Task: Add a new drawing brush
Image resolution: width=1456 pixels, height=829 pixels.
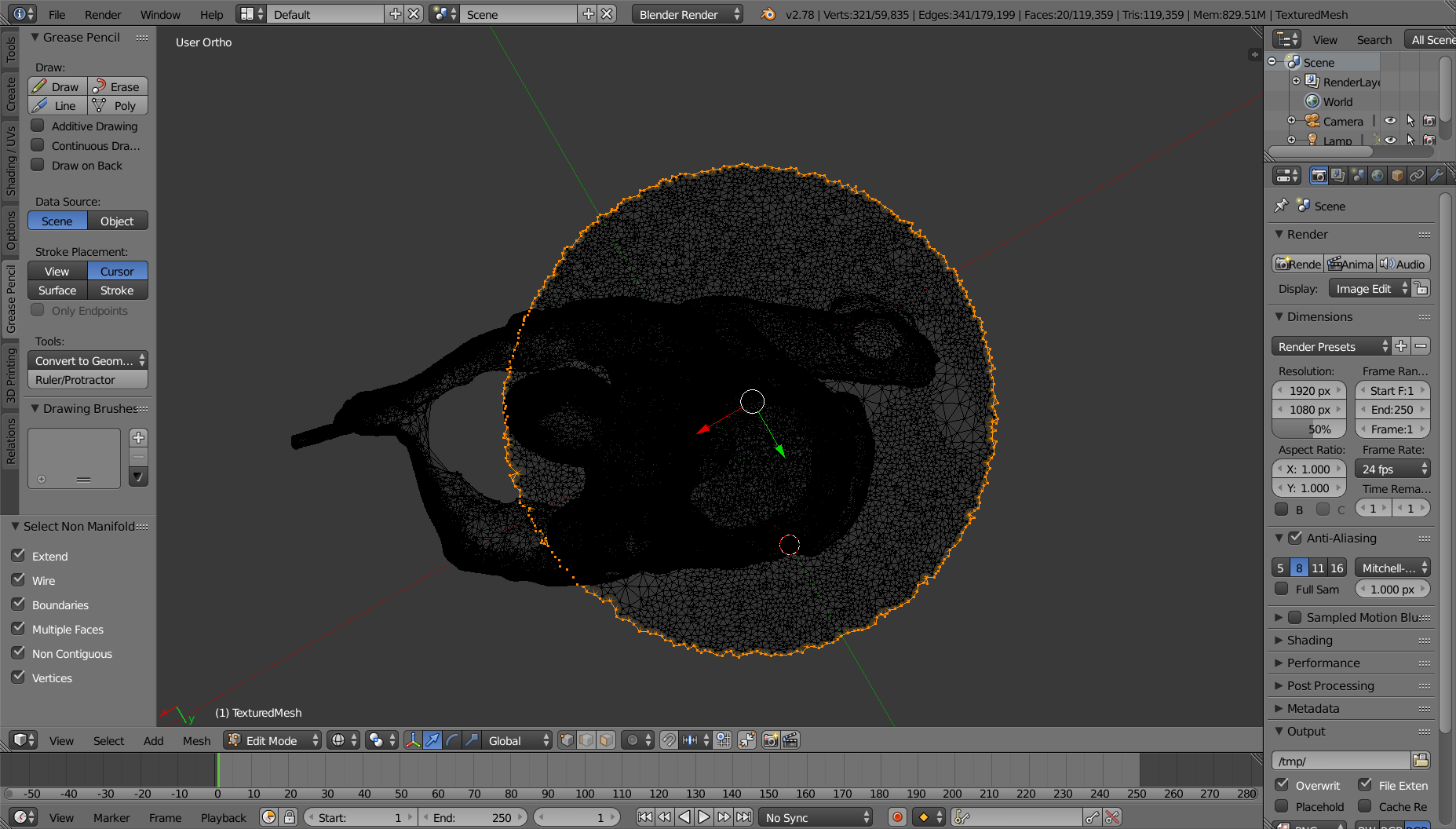Action: tap(138, 438)
